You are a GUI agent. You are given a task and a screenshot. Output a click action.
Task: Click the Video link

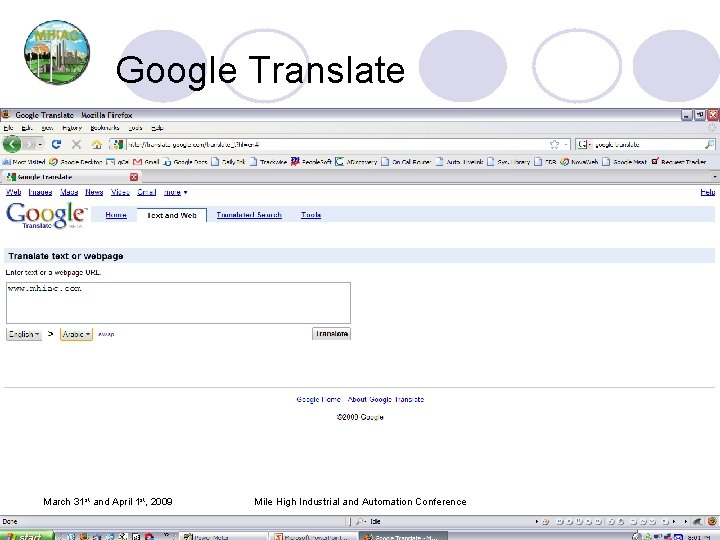pyautogui.click(x=120, y=192)
